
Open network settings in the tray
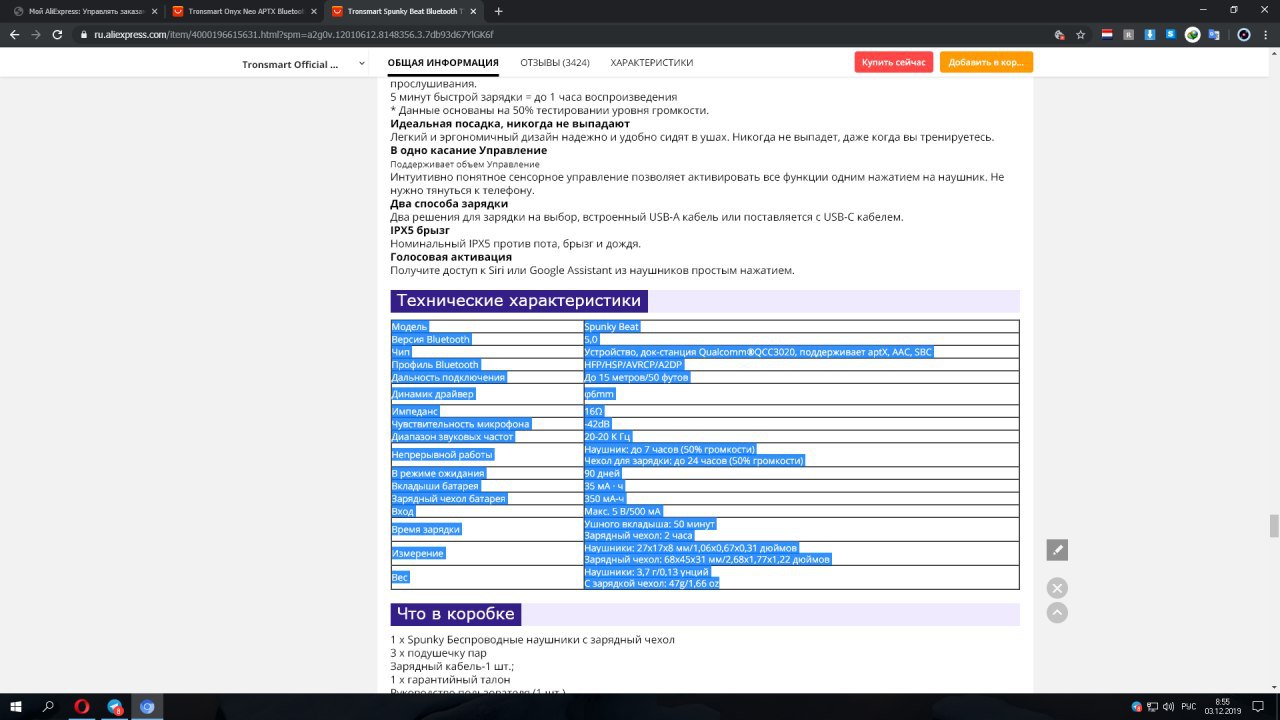point(1152,706)
